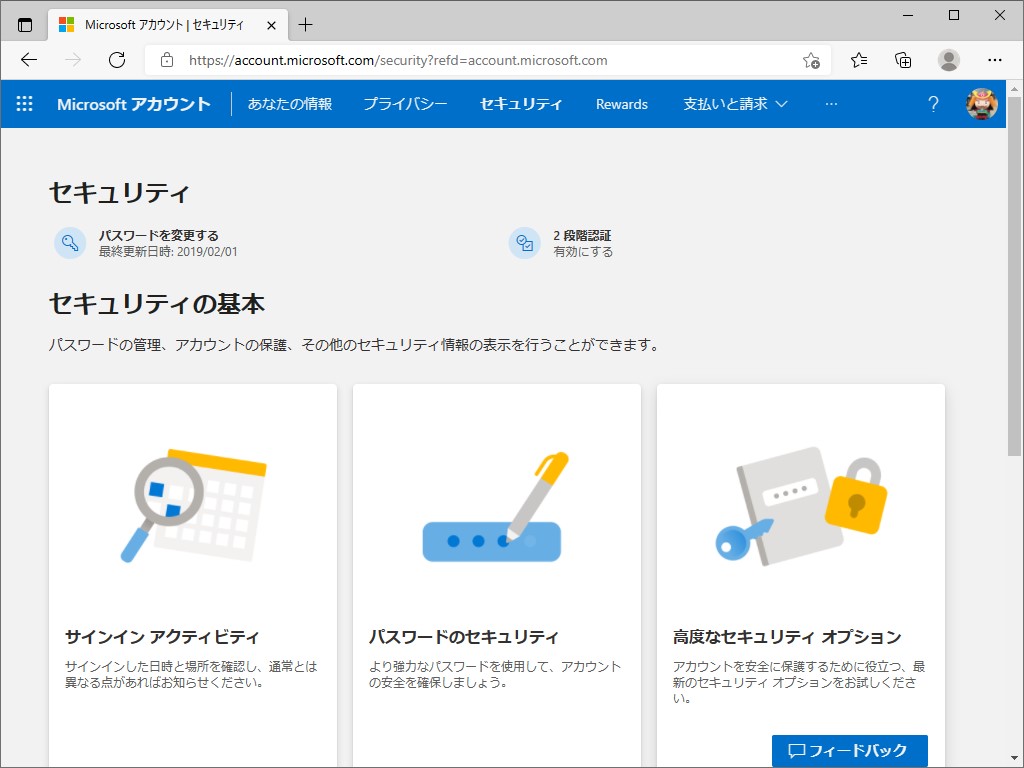Click the 2 段階認証 badge icon
Image resolution: width=1024 pixels, height=768 pixels.
[x=525, y=243]
